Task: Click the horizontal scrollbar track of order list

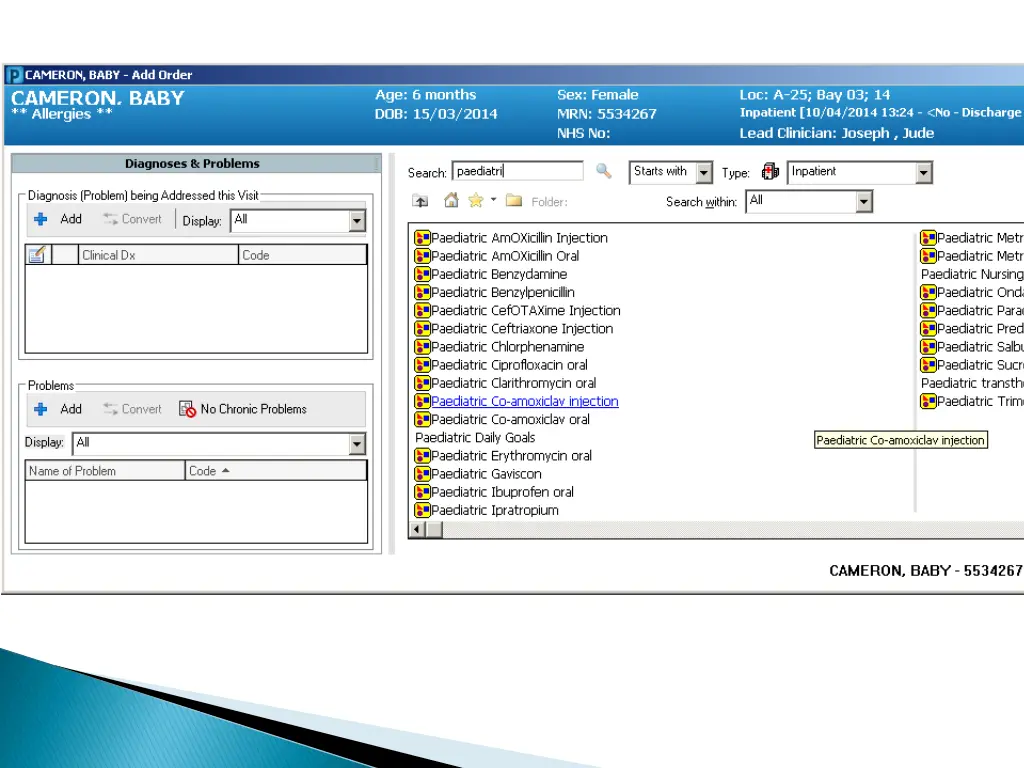Action: (x=731, y=530)
